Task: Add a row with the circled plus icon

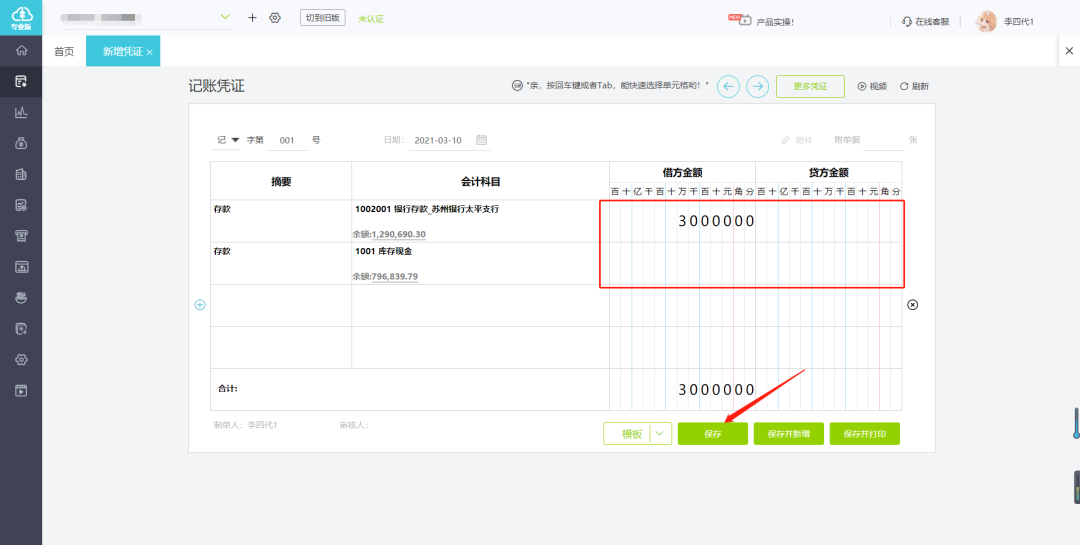Action: [200, 305]
